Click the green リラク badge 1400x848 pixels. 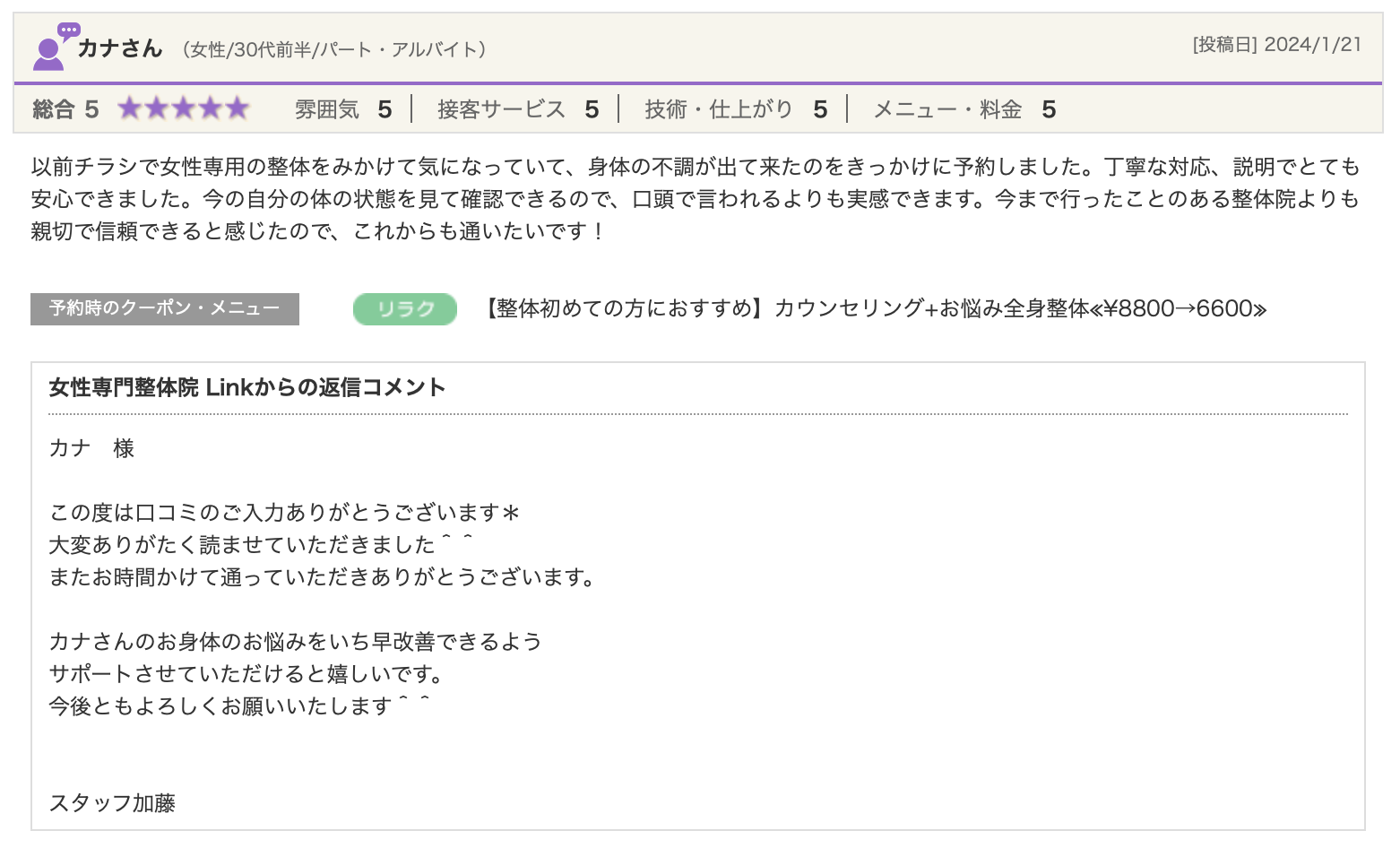pyautogui.click(x=404, y=309)
